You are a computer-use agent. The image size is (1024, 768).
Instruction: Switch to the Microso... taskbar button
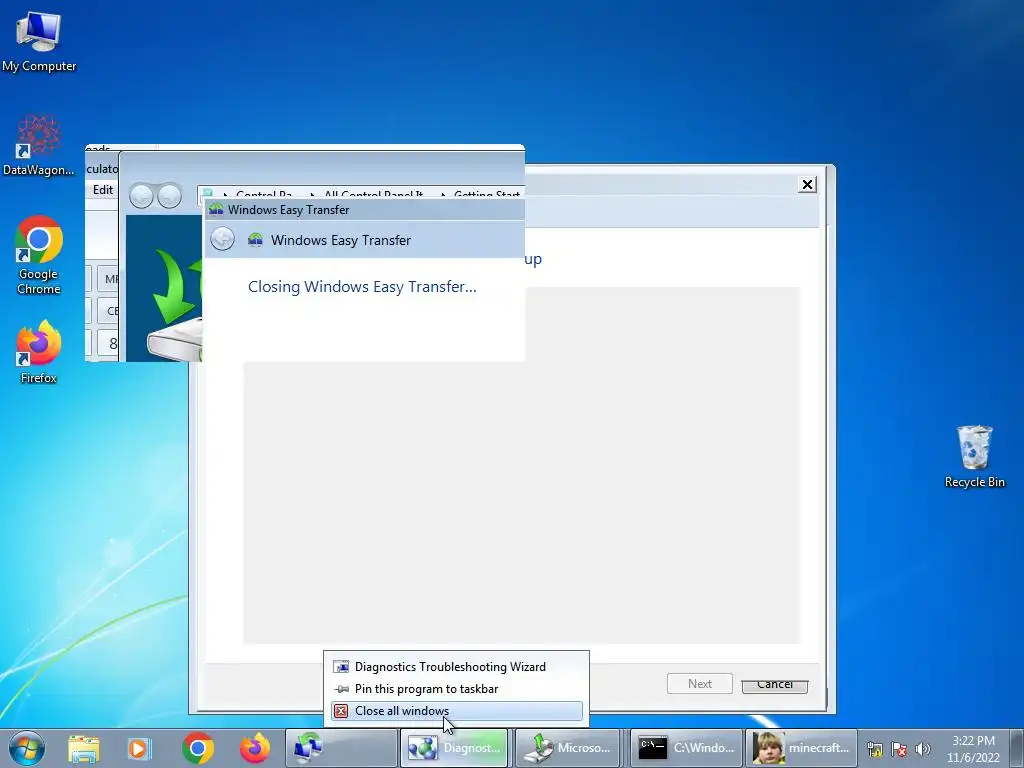tap(568, 748)
